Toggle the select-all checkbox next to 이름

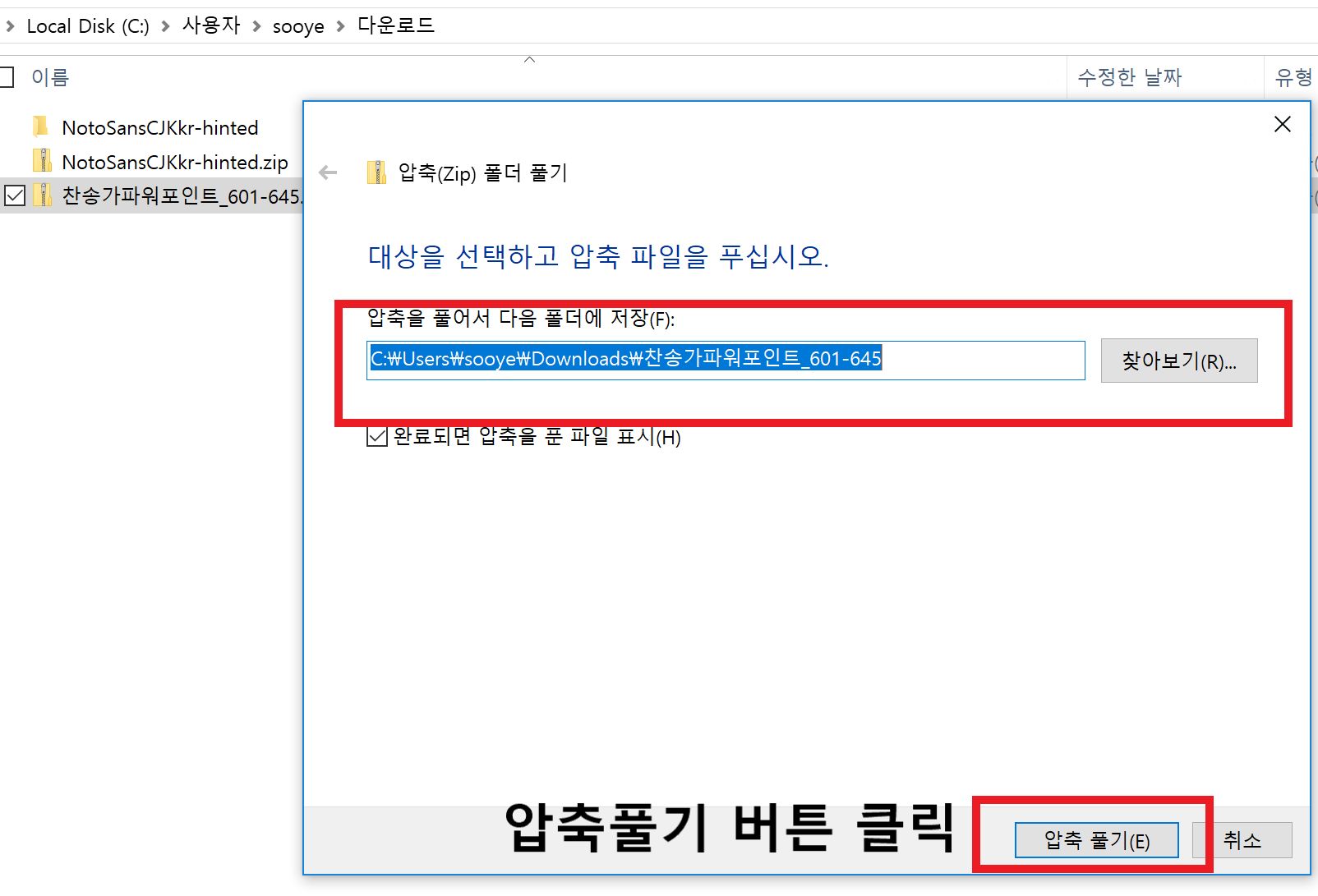pos(7,77)
